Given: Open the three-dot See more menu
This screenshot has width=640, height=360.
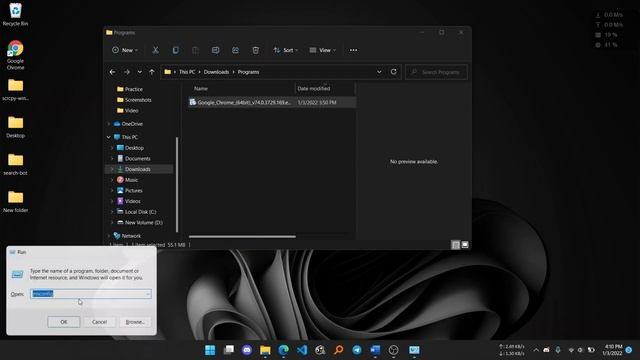Looking at the screenshot, I should coord(353,50).
